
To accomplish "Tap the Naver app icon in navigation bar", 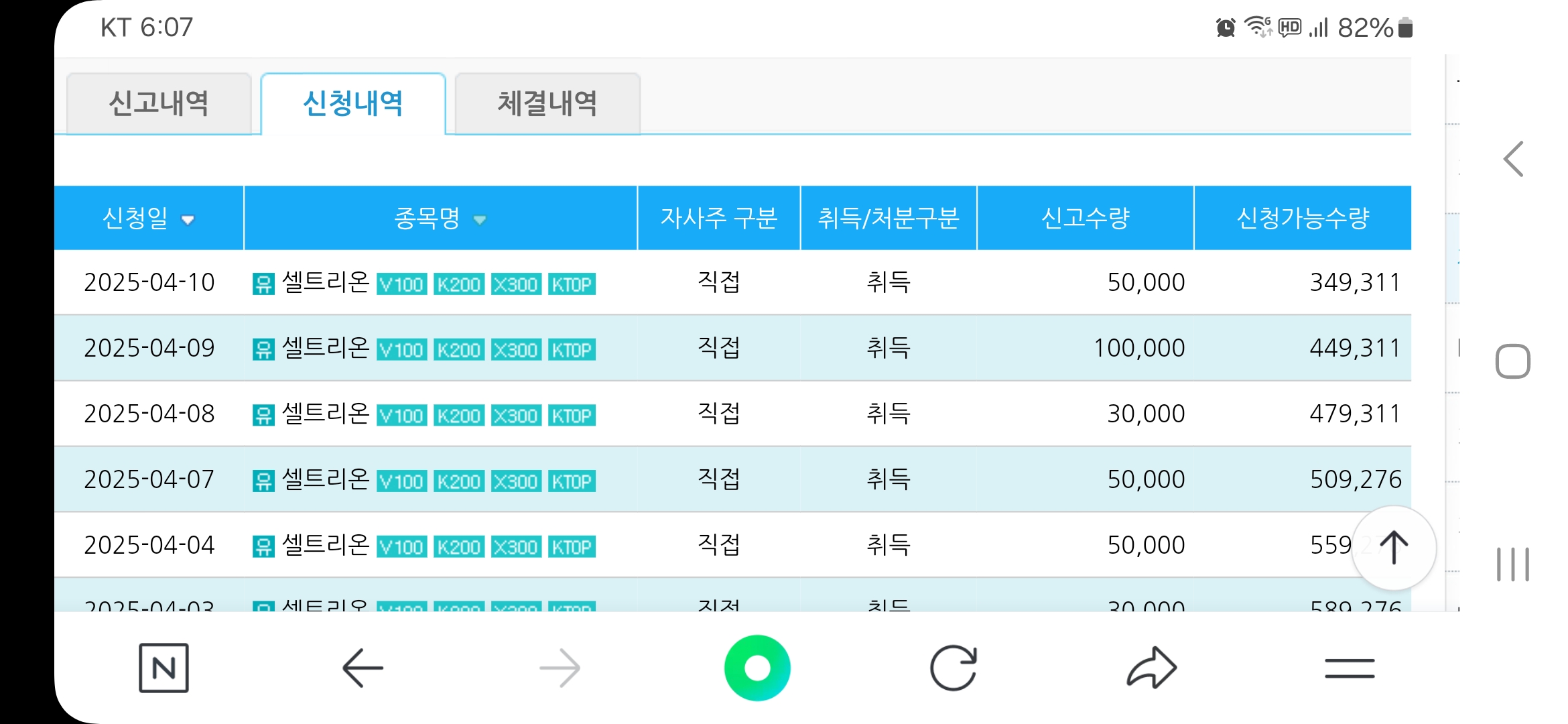I will pos(165,667).
